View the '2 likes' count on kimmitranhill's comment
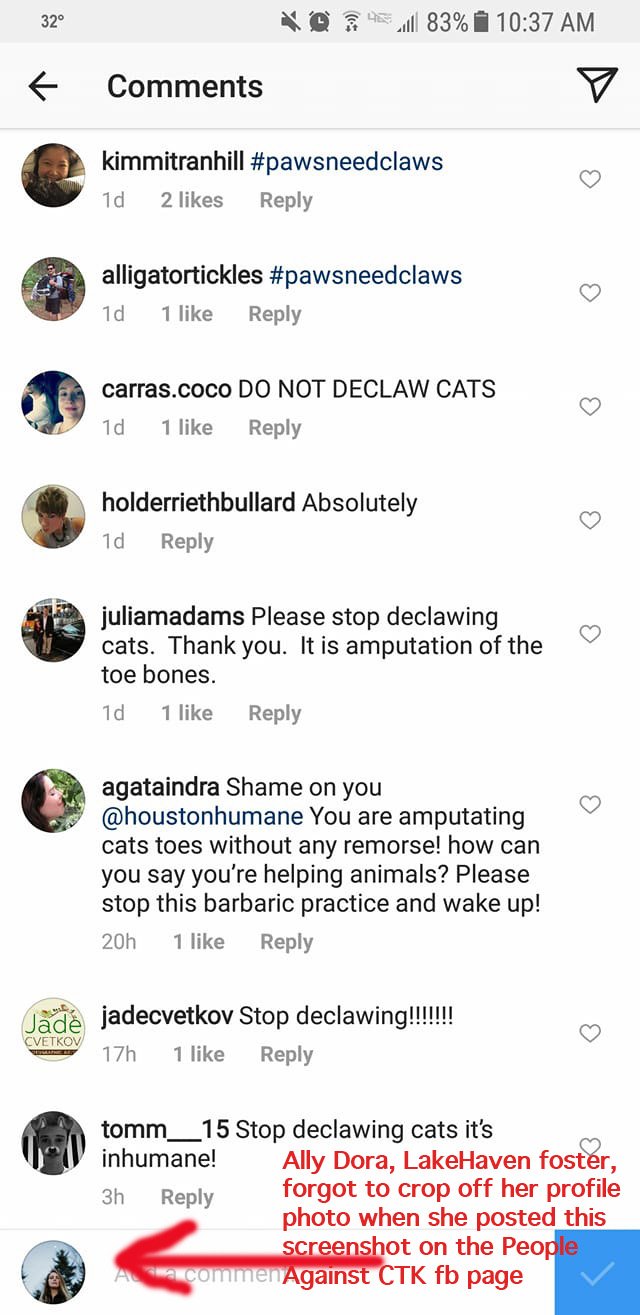 (192, 200)
